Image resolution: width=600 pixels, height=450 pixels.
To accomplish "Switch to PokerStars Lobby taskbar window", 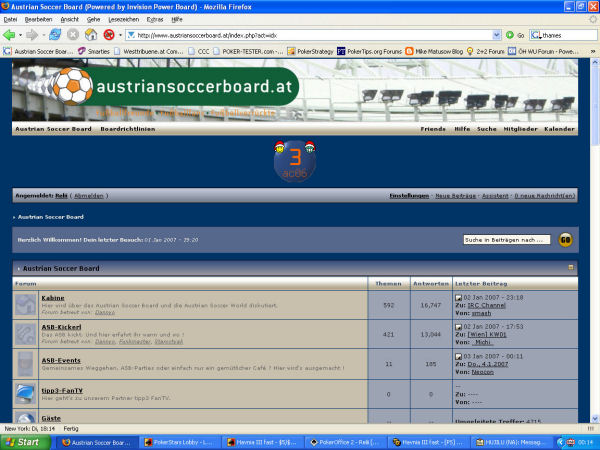I will pos(180,442).
